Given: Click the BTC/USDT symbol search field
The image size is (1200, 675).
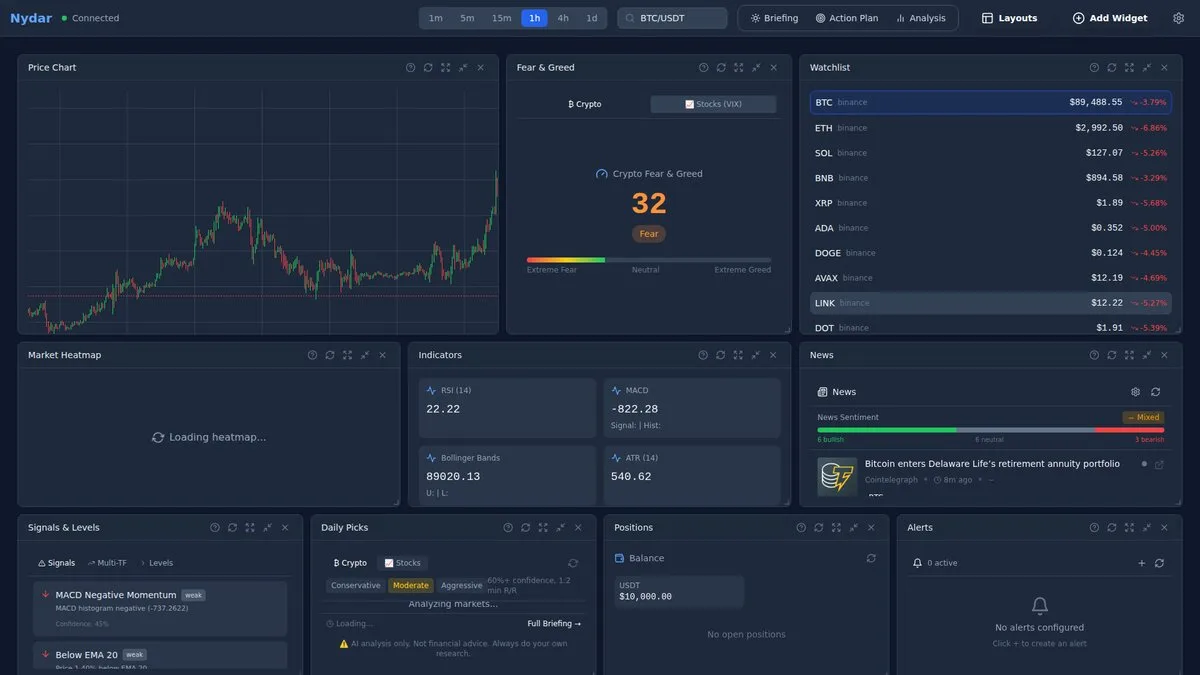Looking at the screenshot, I should click(x=672, y=18).
